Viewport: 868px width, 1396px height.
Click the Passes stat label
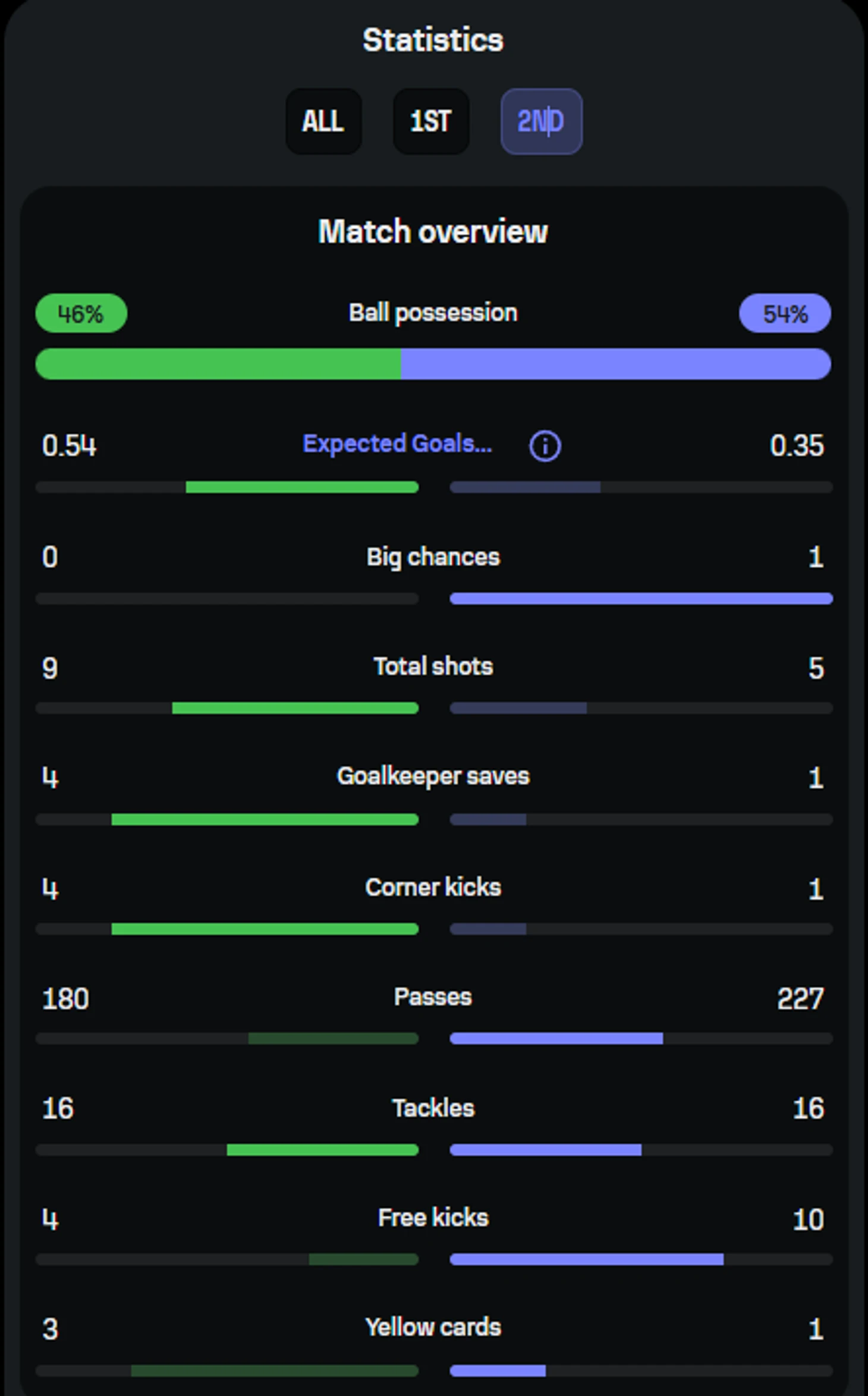coord(433,997)
